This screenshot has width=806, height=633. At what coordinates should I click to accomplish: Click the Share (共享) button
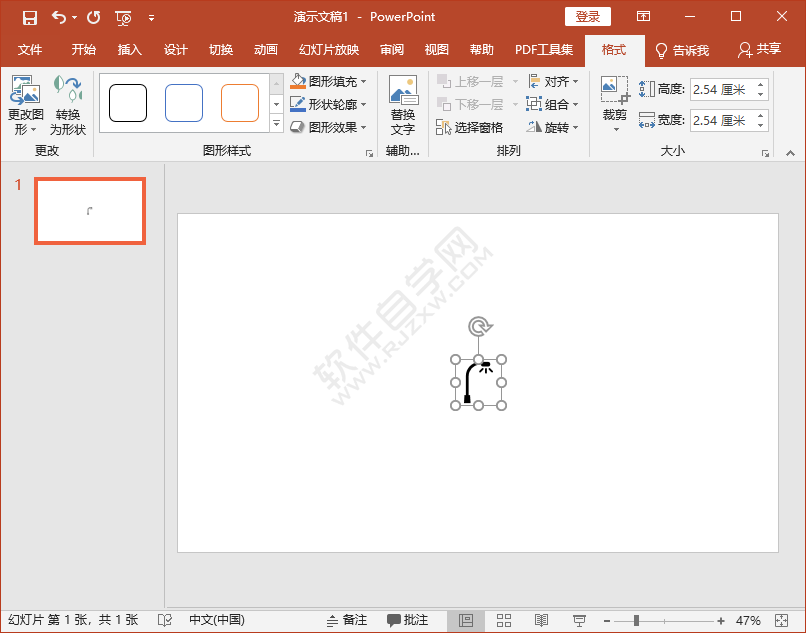tap(759, 50)
